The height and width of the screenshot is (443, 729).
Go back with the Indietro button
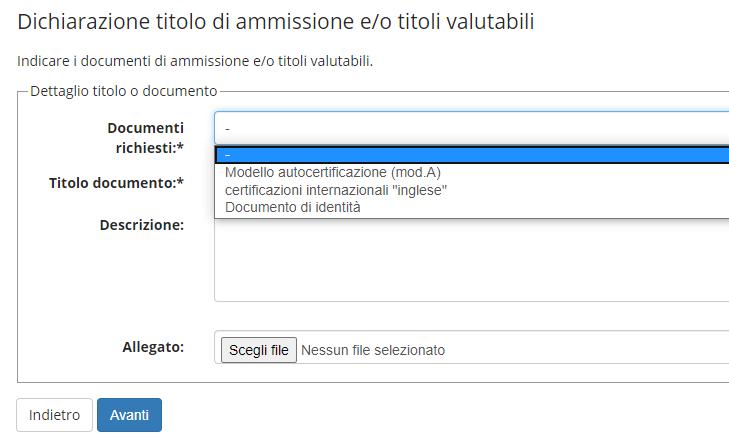click(x=54, y=415)
